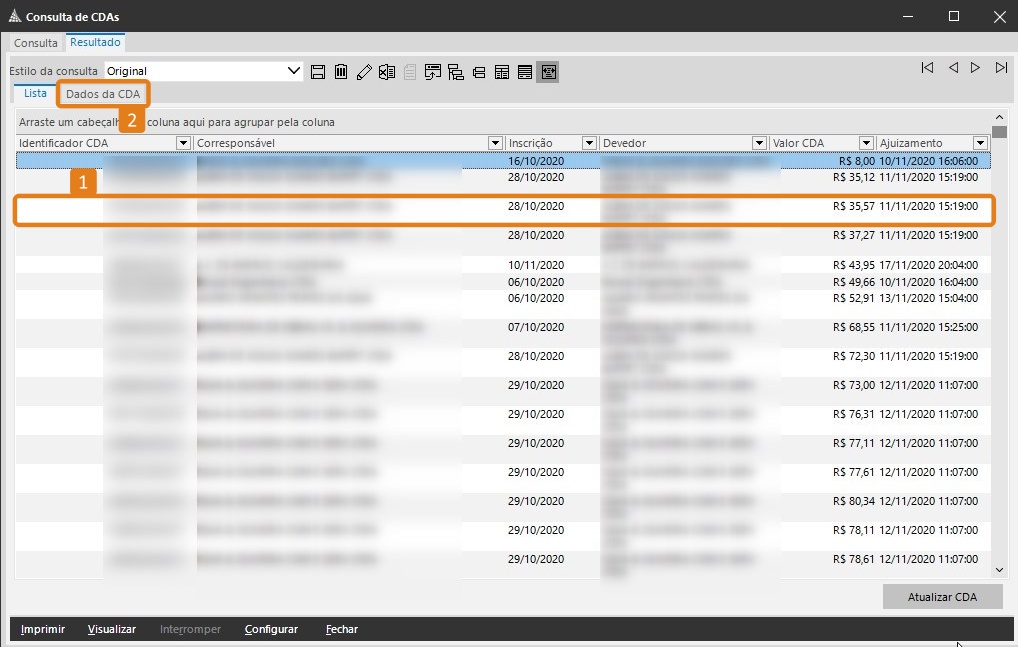Click the Excel export icon in toolbar
This screenshot has width=1018, height=647.
387,72
